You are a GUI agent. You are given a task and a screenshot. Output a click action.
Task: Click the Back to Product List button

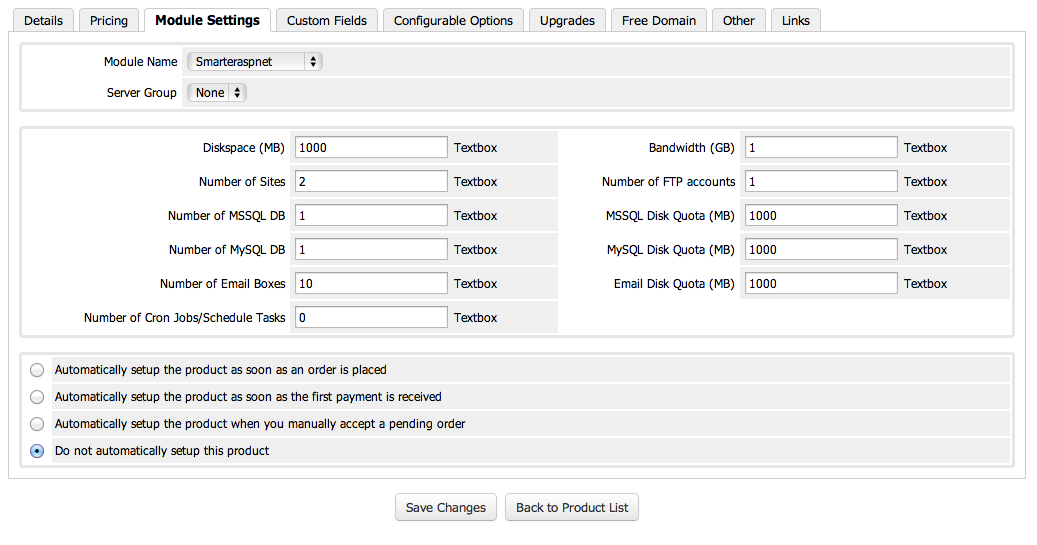pos(572,507)
